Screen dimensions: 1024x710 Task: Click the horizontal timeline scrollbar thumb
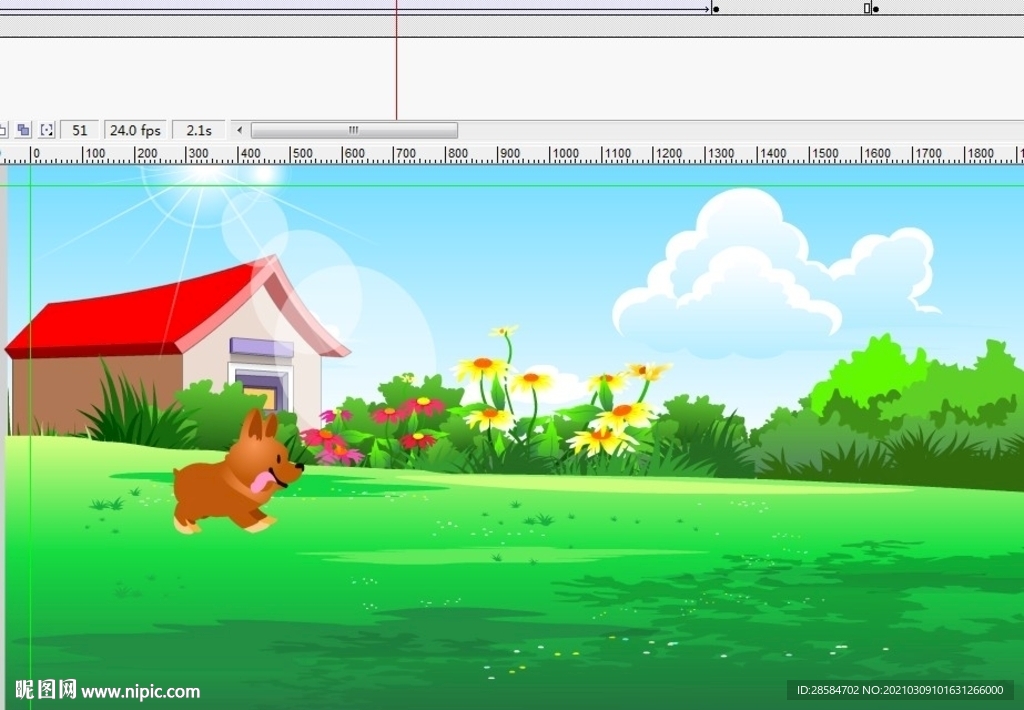point(354,130)
